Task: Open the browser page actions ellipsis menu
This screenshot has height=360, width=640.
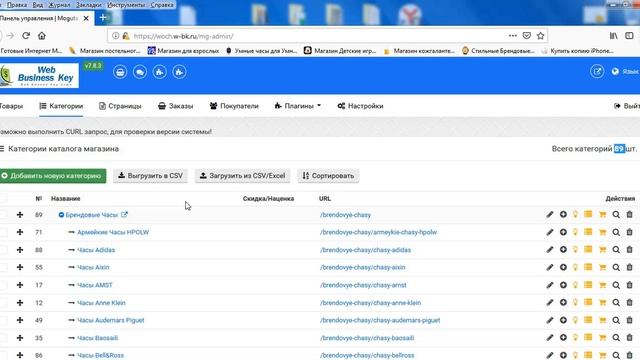Action: pyautogui.click(x=513, y=36)
